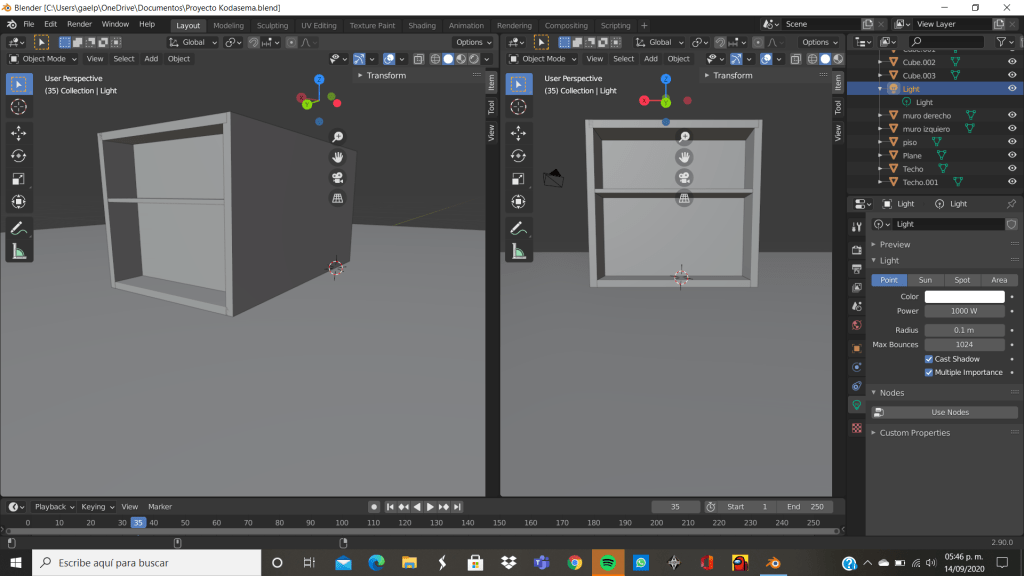The image size is (1024, 576).
Task: Click the Use Nodes button
Action: (949, 412)
